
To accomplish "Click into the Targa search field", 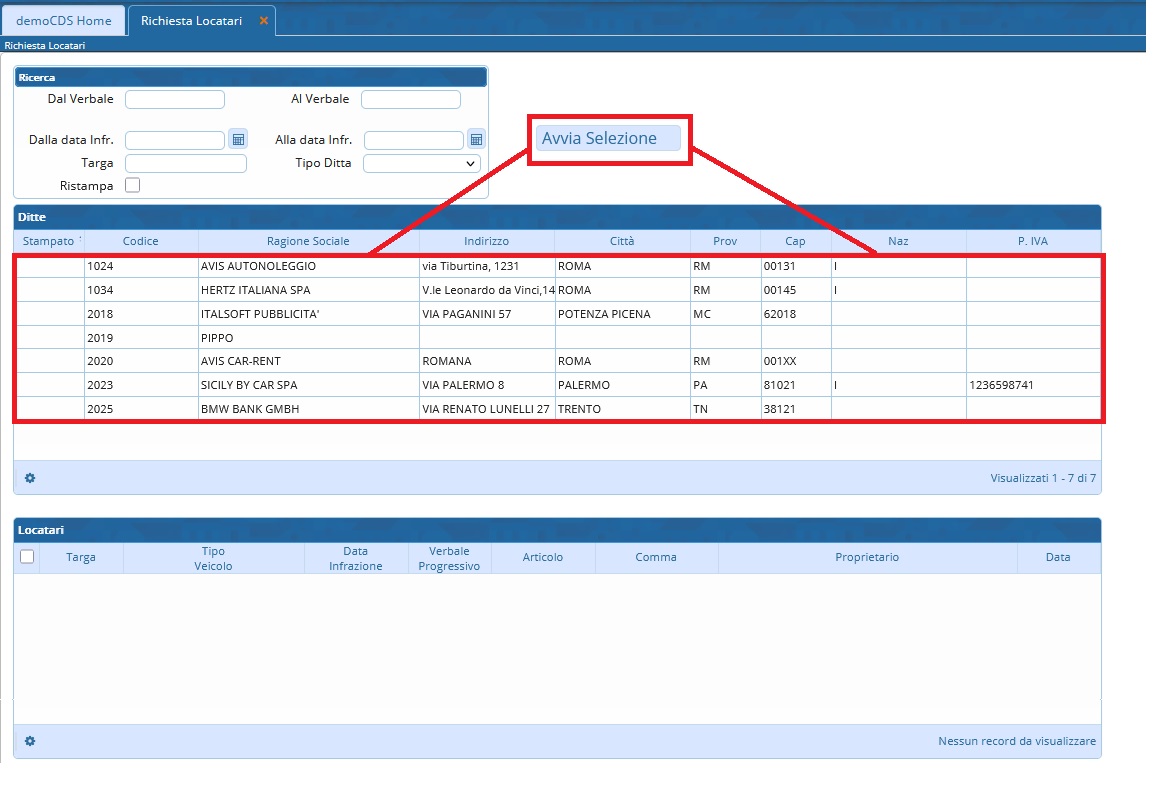I will point(185,163).
